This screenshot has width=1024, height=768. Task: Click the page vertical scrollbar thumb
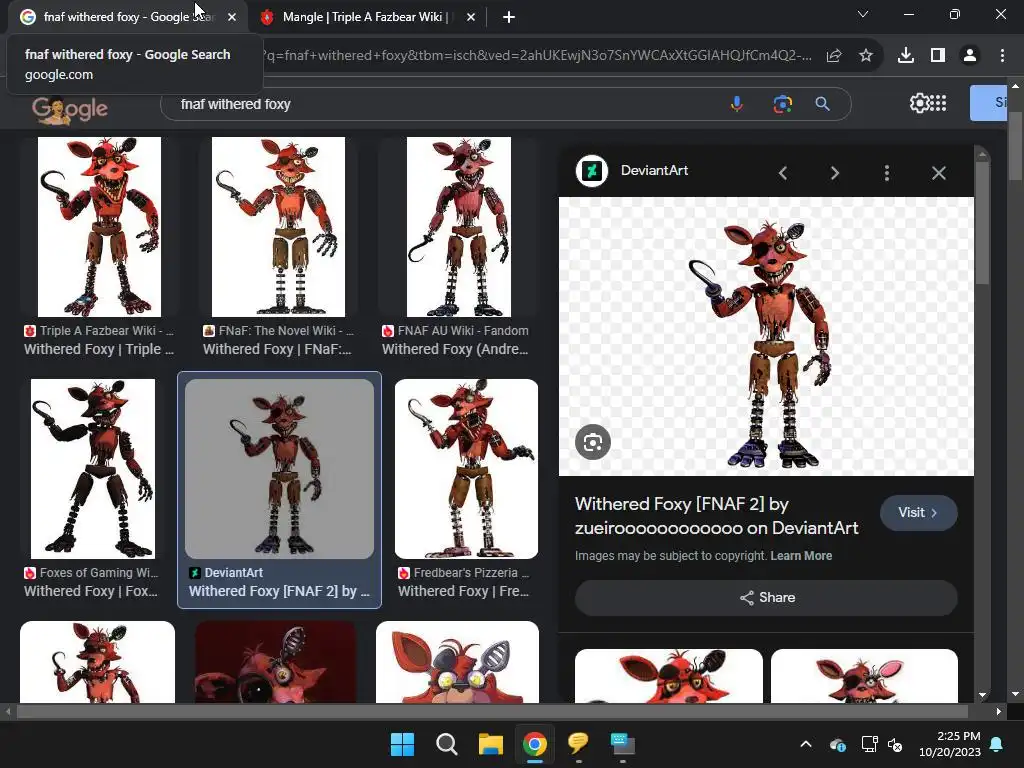pos(1015,145)
